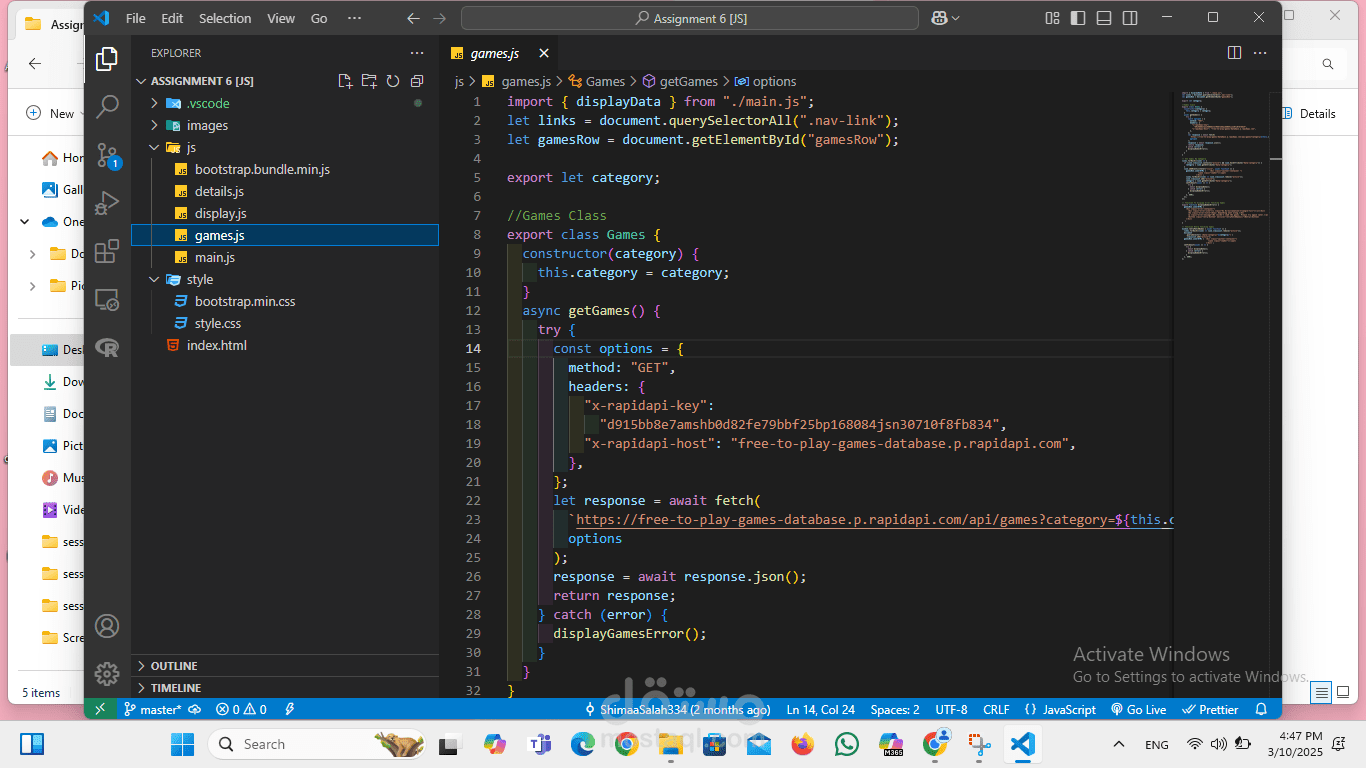Toggle the primary side bar layout button
The width and height of the screenshot is (1366, 768).
pyautogui.click(x=1078, y=18)
